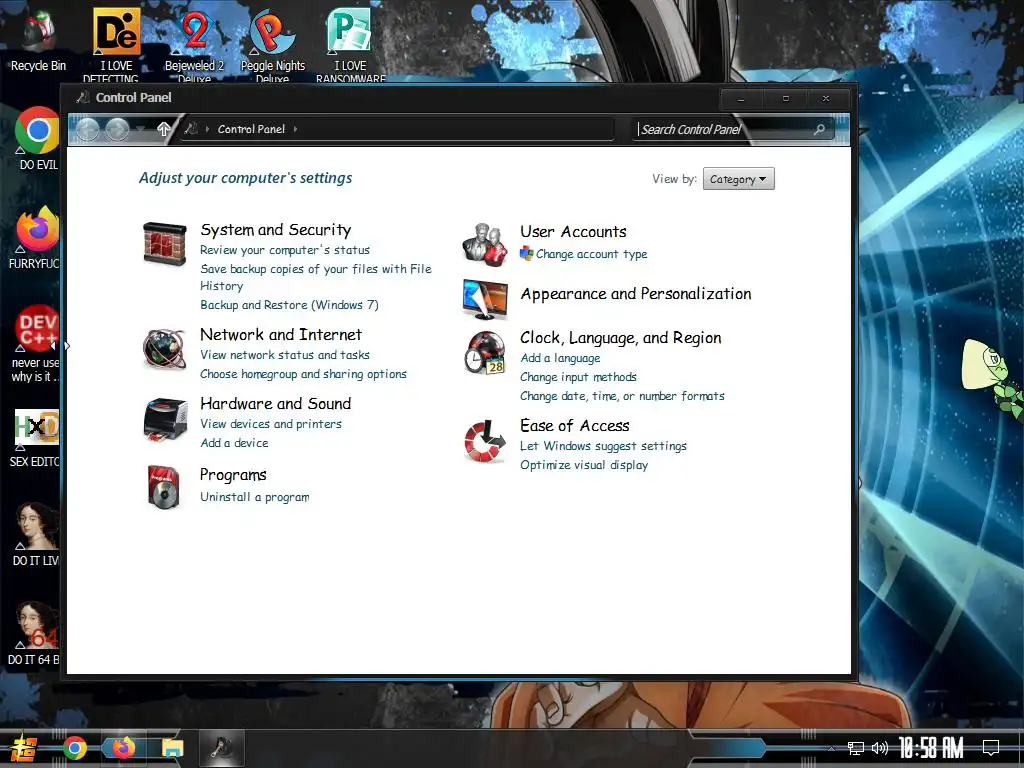Expand the Control Panel breadcrumb arrow
1024x768 pixels.
click(x=296, y=129)
